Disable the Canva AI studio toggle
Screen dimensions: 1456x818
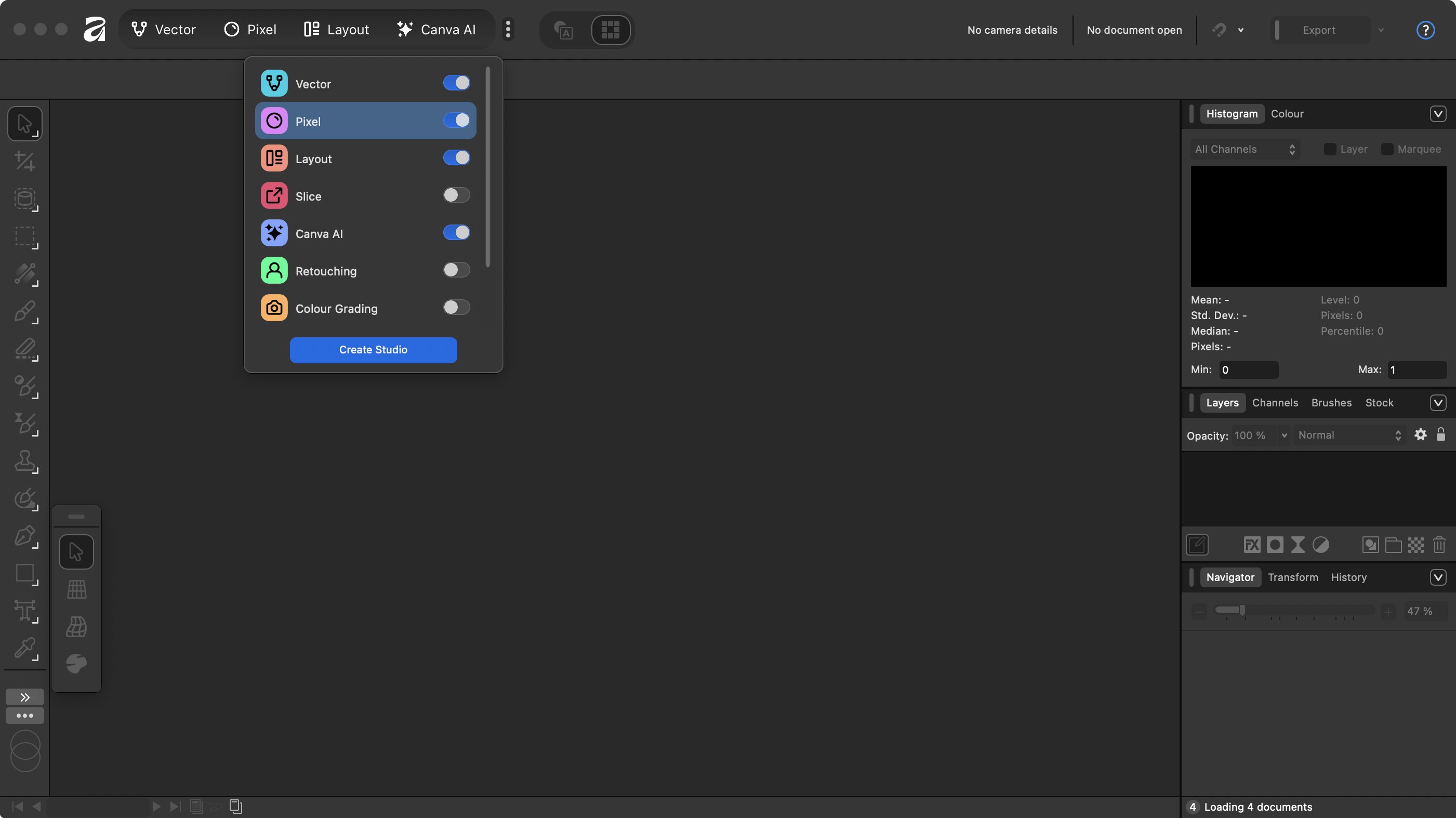(x=456, y=233)
